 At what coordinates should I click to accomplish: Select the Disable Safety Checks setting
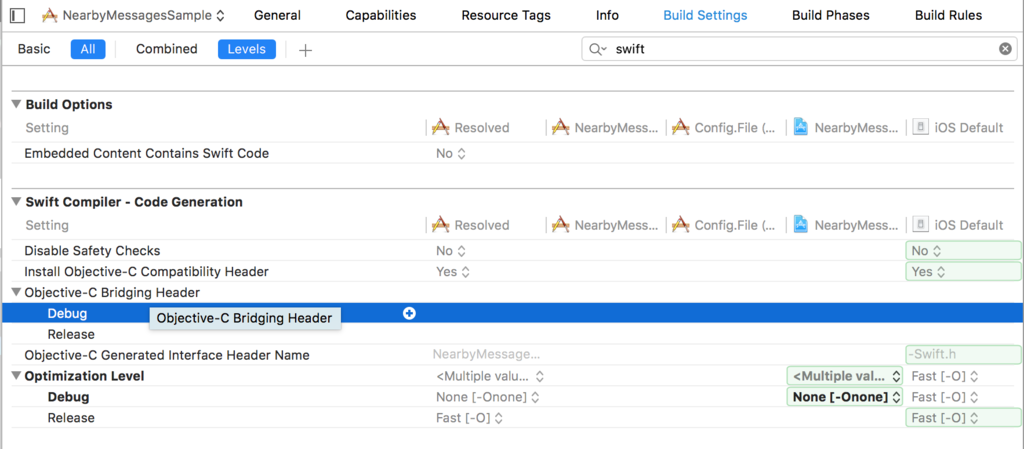92,251
